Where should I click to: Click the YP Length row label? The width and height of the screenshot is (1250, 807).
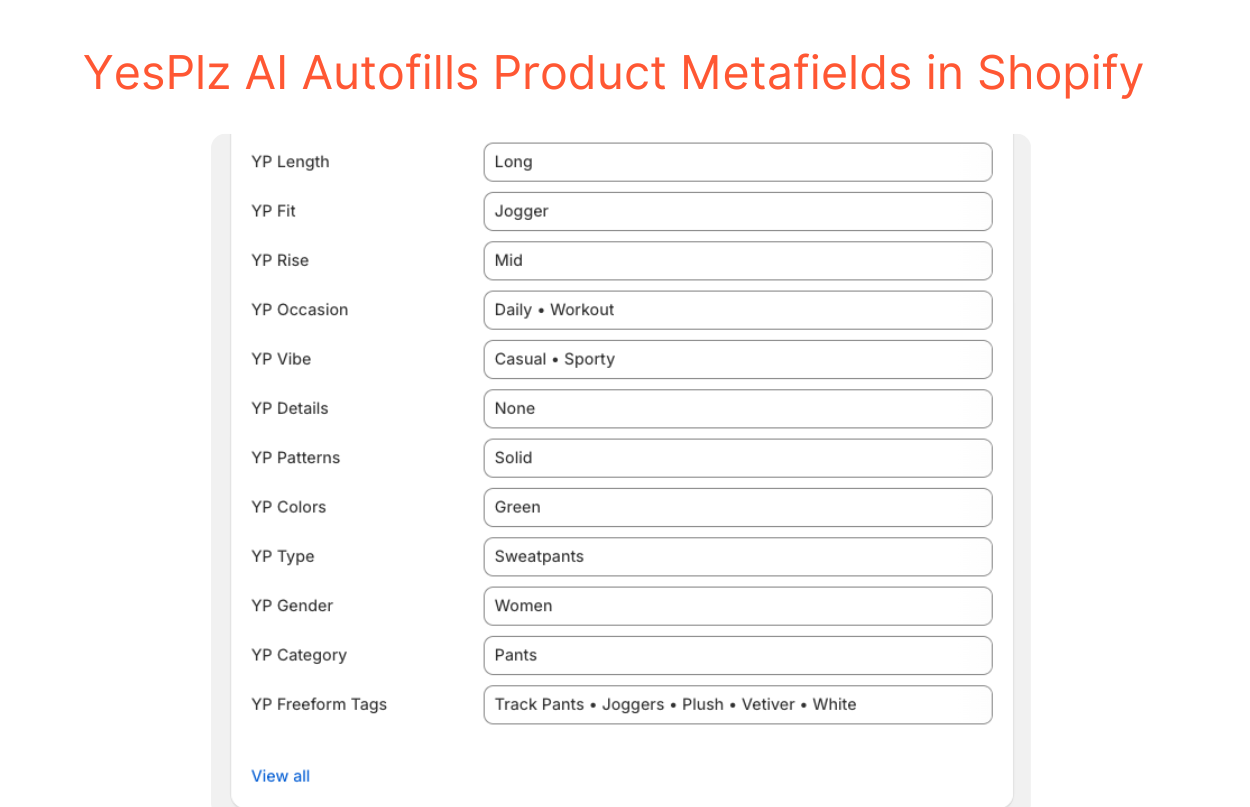point(290,161)
